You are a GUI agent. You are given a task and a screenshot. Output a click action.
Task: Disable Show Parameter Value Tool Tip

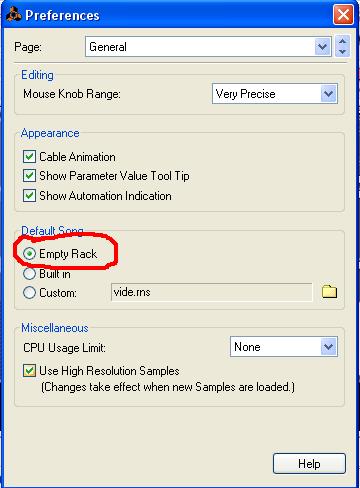(29, 176)
